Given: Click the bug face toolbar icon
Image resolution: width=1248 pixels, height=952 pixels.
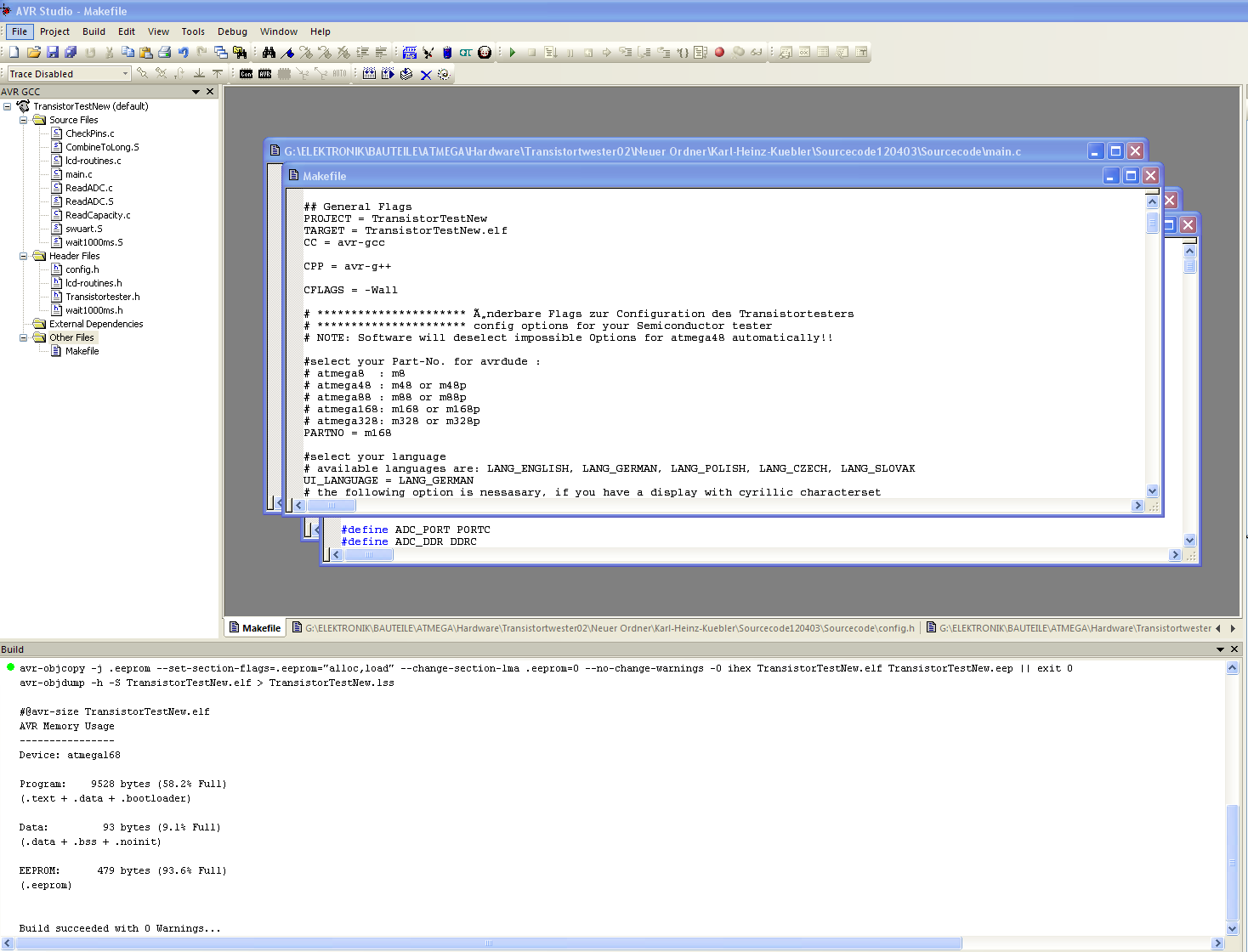Looking at the screenshot, I should pyautogui.click(x=485, y=53).
